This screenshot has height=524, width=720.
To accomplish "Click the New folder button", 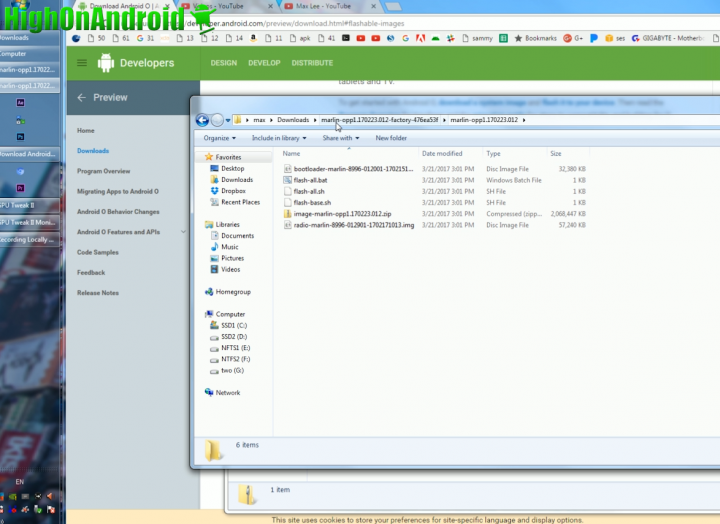I will tap(391, 138).
